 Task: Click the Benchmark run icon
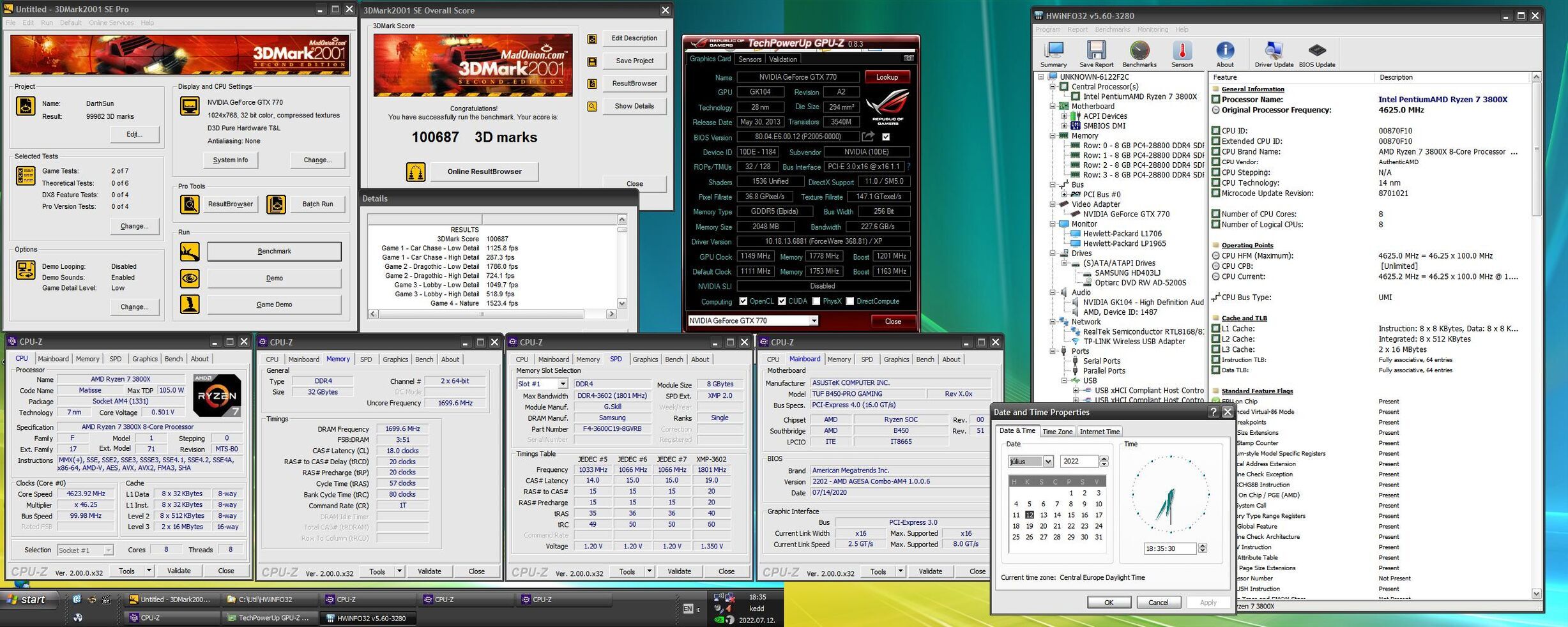(190, 252)
